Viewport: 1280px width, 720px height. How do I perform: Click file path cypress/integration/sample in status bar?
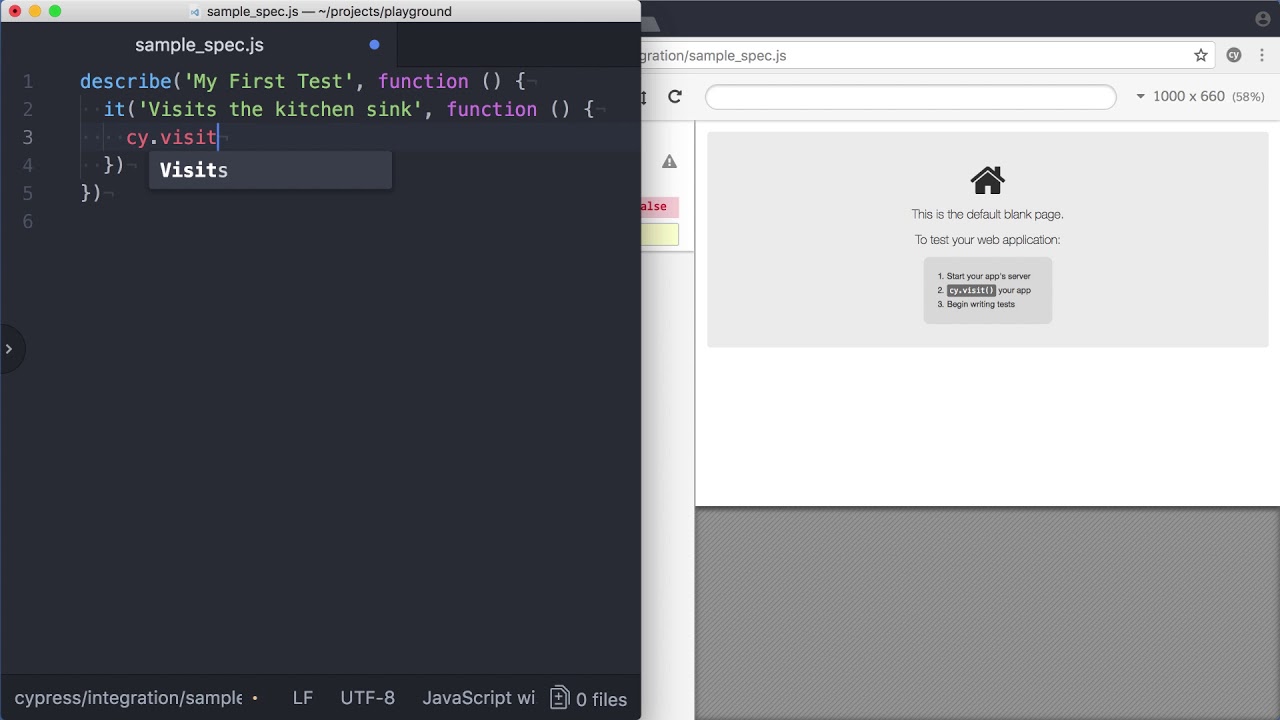(x=128, y=698)
